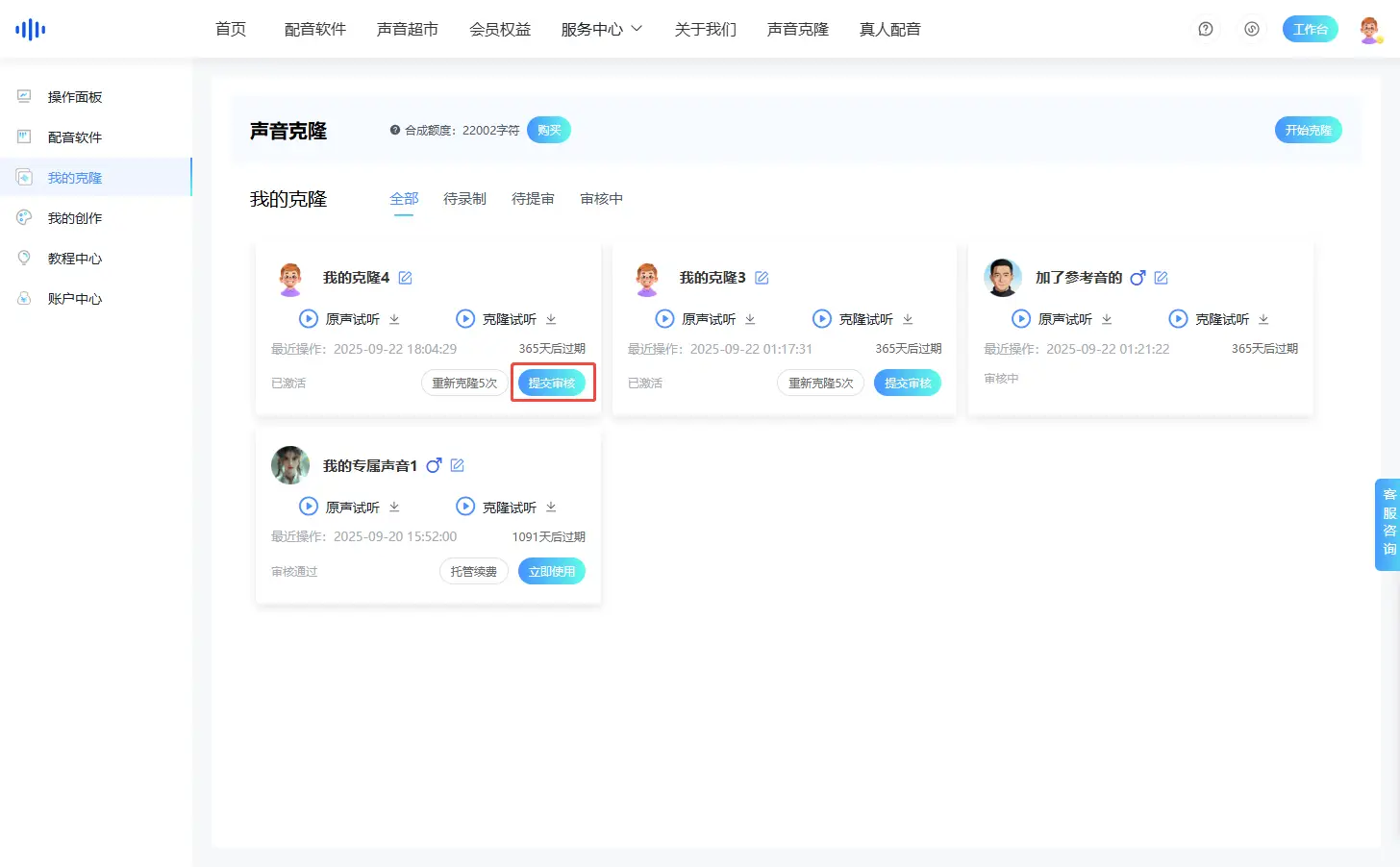Play original voice of 我的克隆4
The width and height of the screenshot is (1400, 867).
309,319
